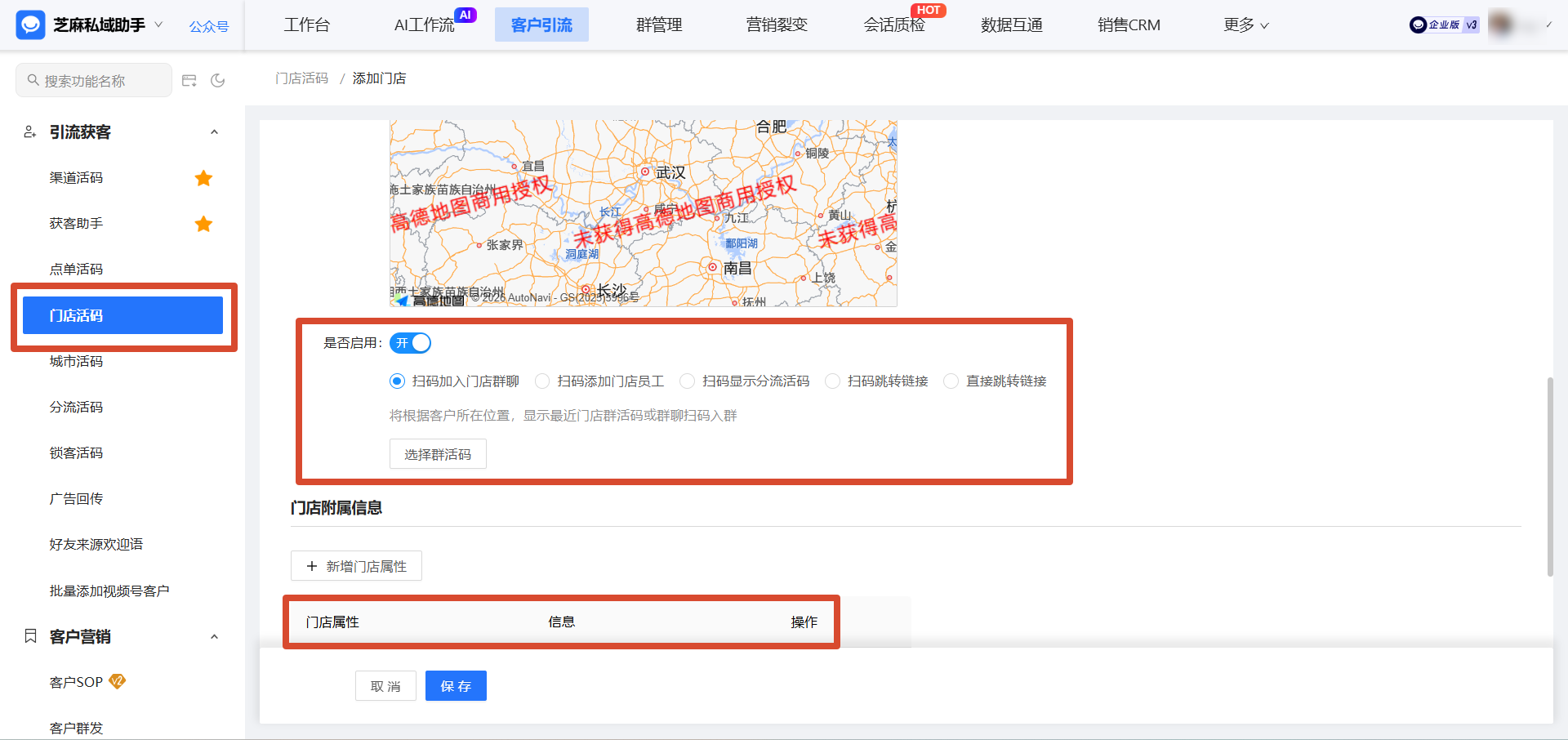This screenshot has width=1568, height=740.
Task: Unfavorite the 获客助手 star
Action: pos(203,224)
